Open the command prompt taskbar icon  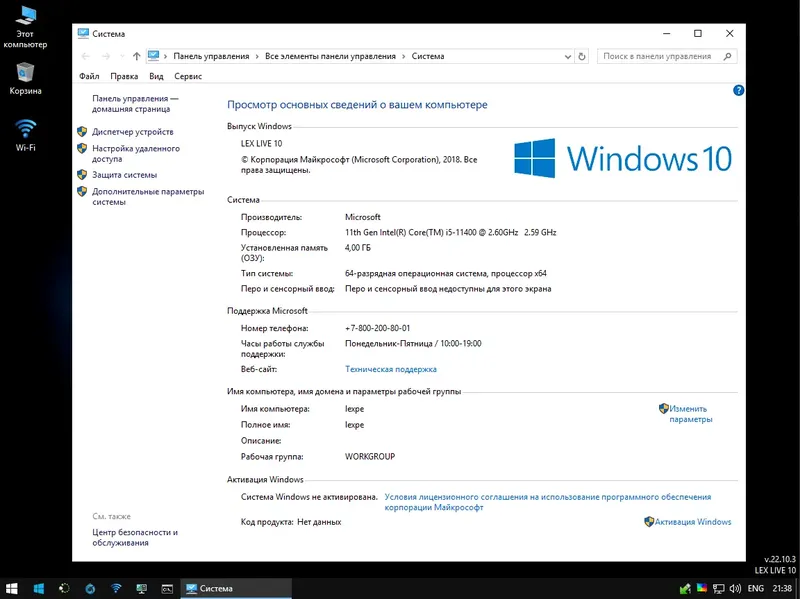(167, 588)
